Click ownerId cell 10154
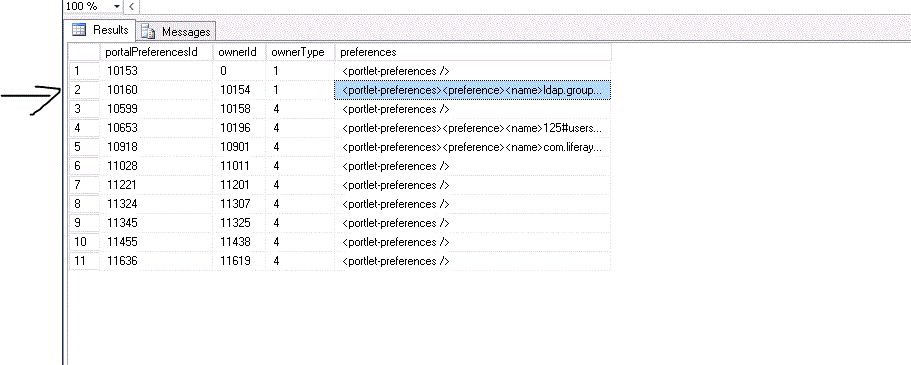911x365 pixels. point(240,90)
